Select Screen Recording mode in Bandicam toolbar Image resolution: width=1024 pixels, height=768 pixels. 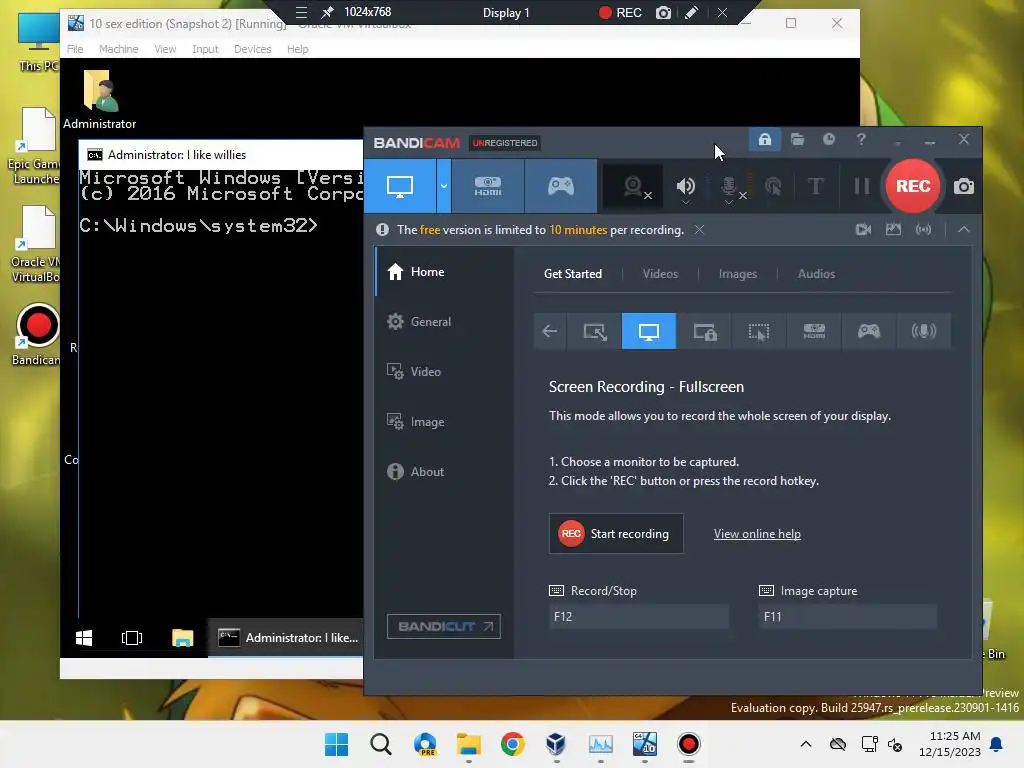pos(400,186)
